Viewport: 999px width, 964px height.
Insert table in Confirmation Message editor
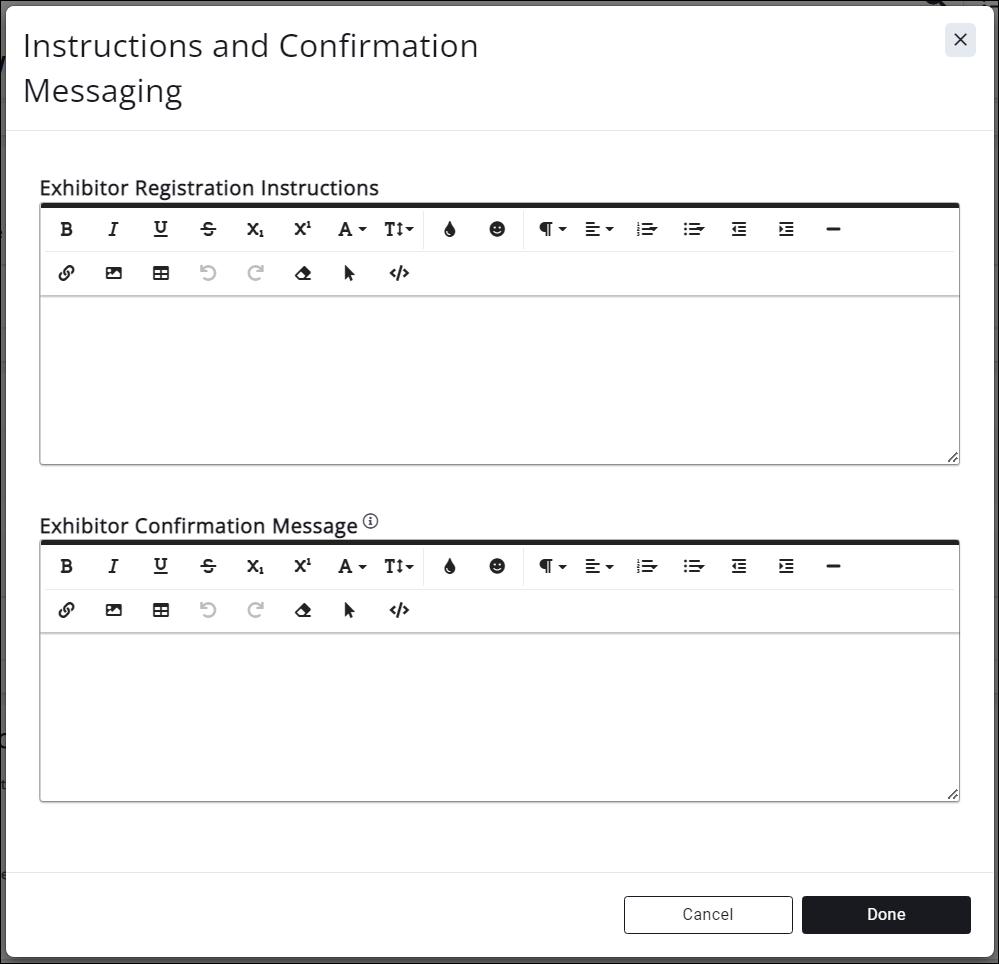coord(161,610)
